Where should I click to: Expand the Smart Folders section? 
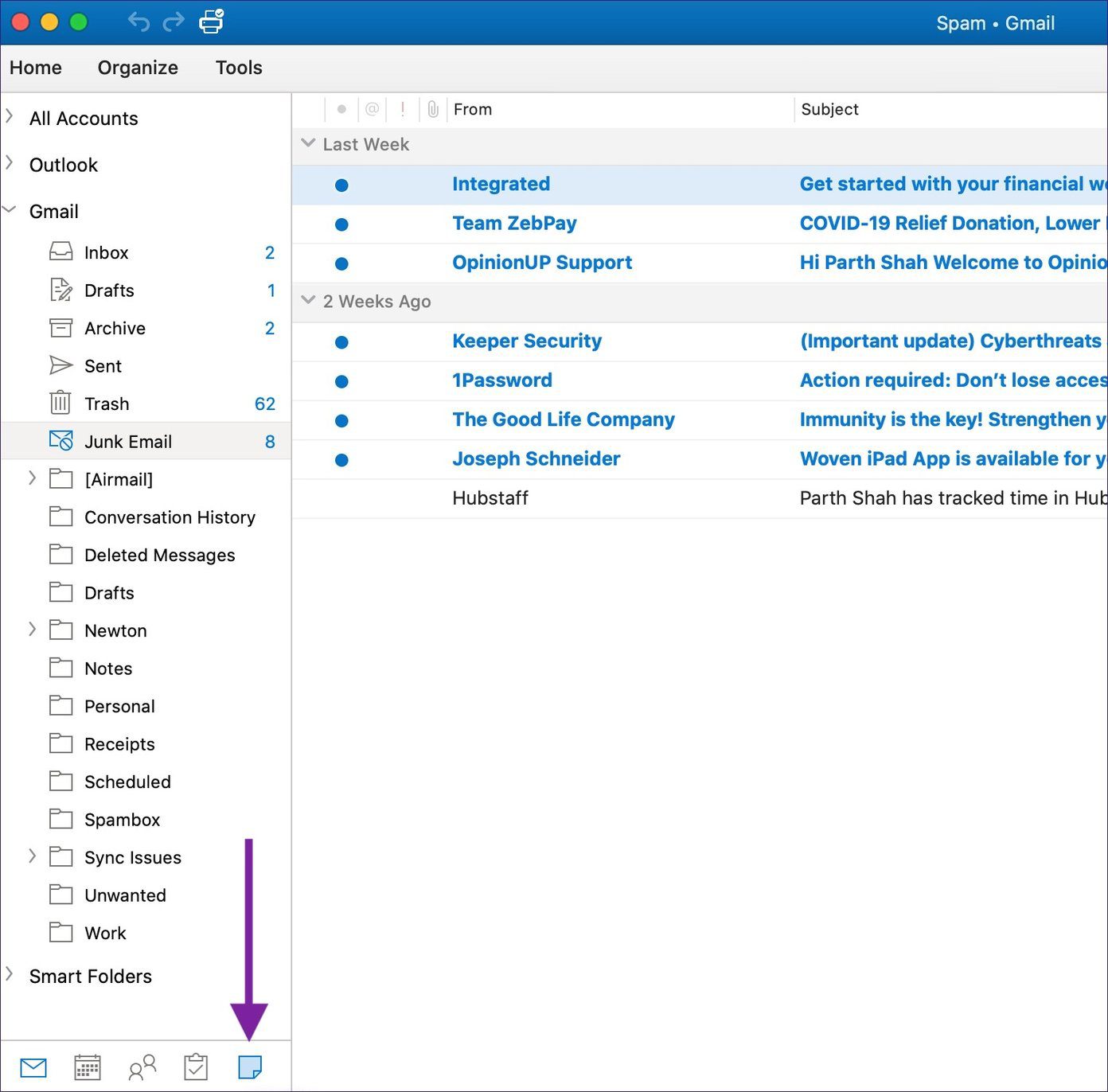click(10, 973)
